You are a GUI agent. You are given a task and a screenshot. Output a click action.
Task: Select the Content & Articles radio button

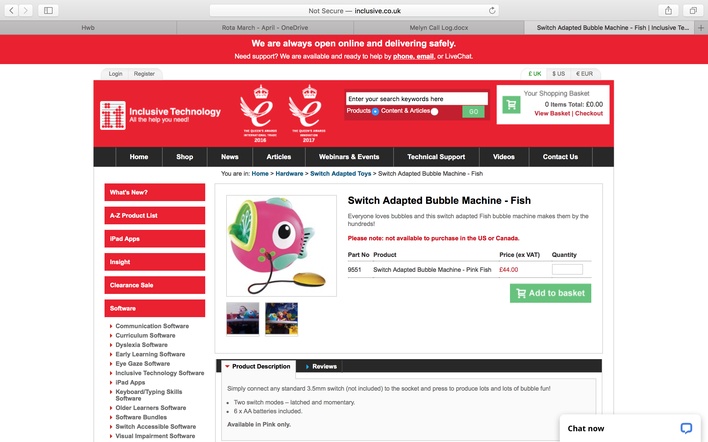tap(434, 112)
